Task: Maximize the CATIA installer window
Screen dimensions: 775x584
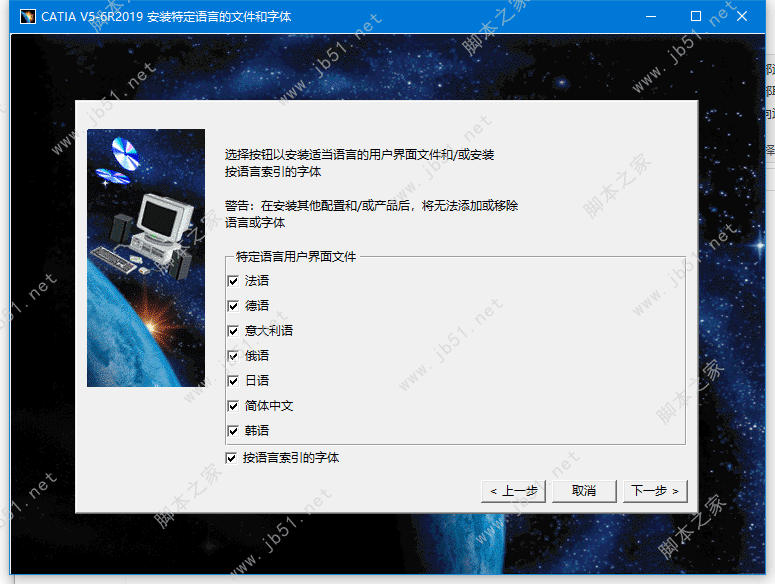Action: click(x=696, y=16)
